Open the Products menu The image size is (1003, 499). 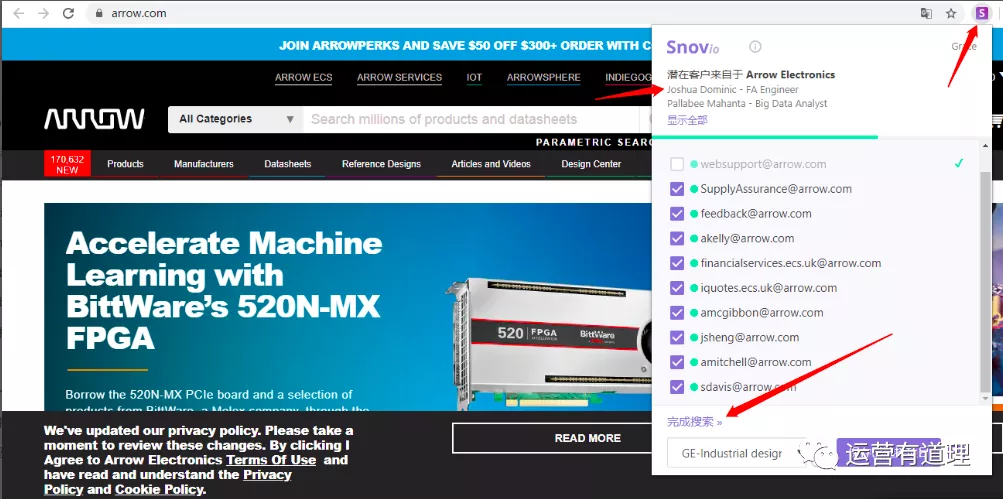(125, 164)
